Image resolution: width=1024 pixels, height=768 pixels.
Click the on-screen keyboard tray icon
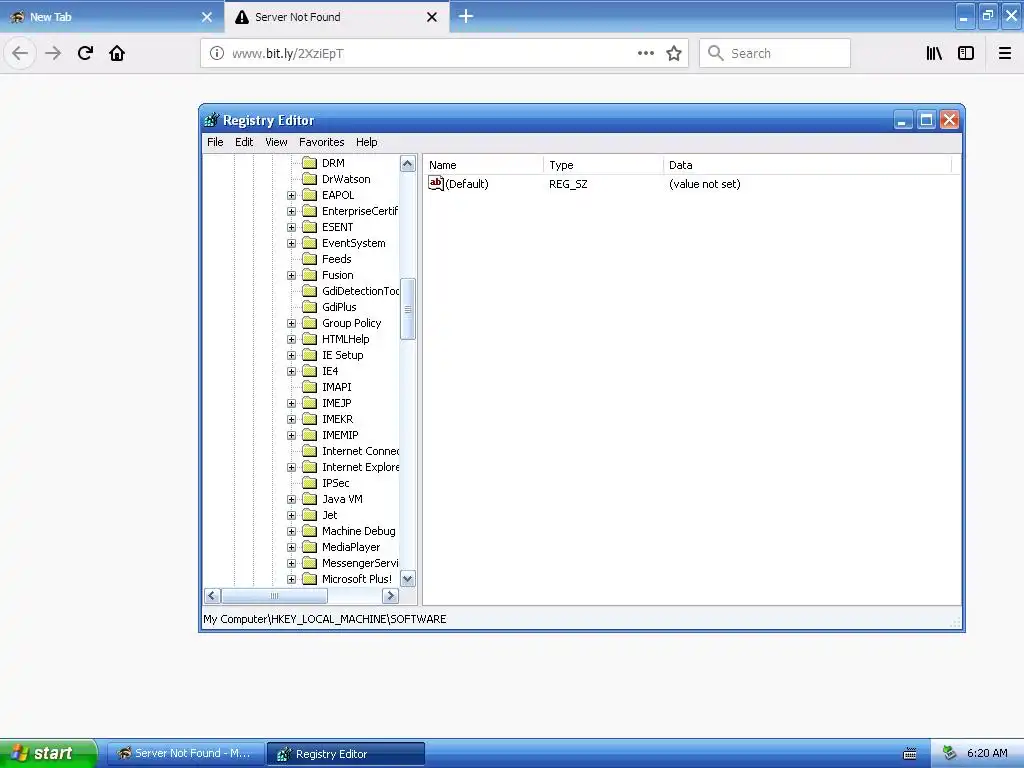pos(910,754)
